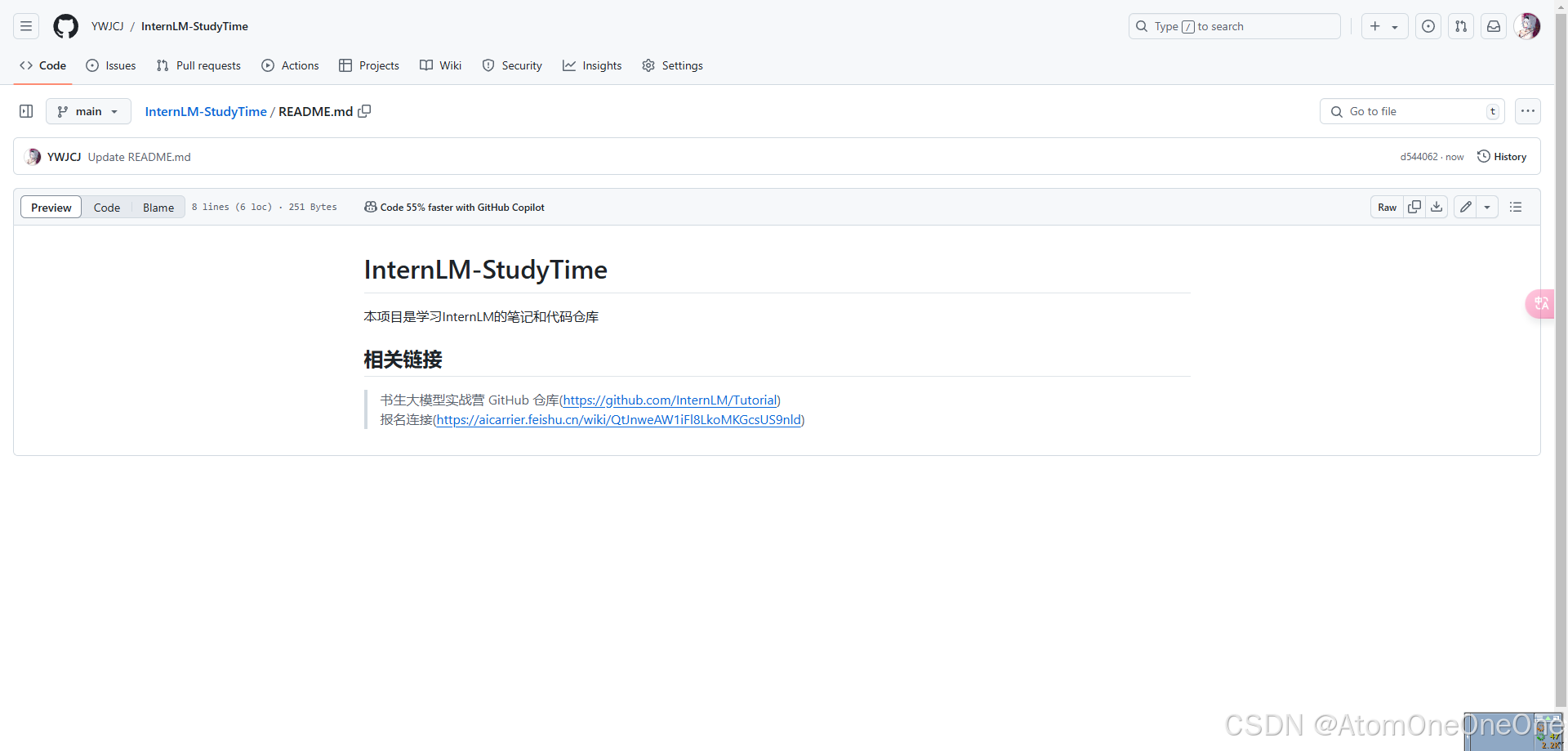This screenshot has width=1568, height=751.
Task: Open the issues icon in top header
Action: point(1428,26)
